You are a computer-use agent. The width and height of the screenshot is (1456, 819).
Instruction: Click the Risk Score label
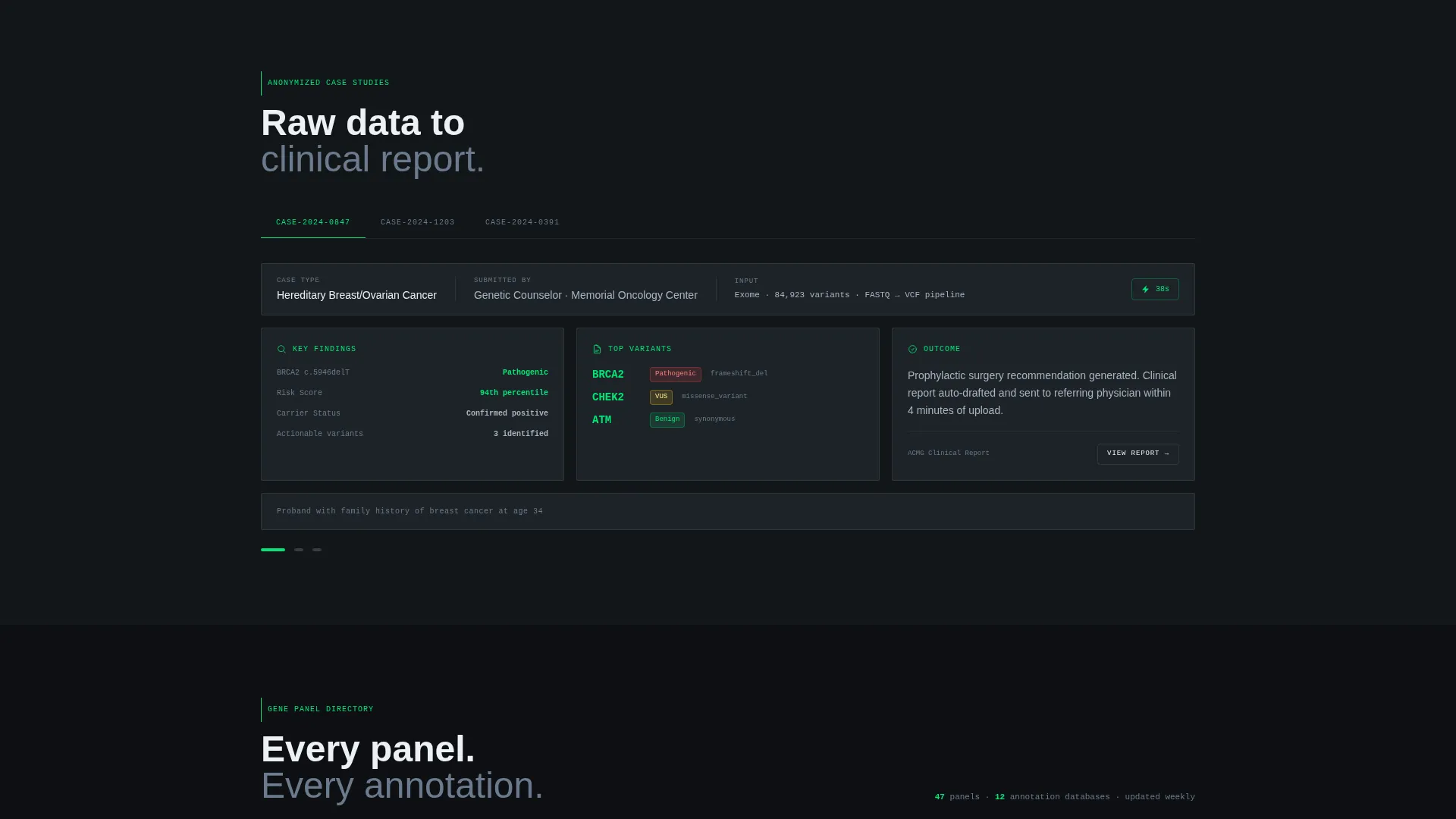(299, 393)
